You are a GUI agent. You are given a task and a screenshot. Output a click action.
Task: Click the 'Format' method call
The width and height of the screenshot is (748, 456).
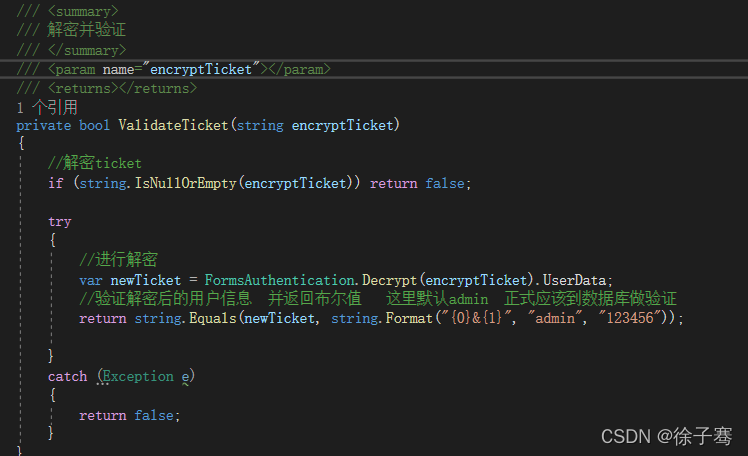pos(409,318)
